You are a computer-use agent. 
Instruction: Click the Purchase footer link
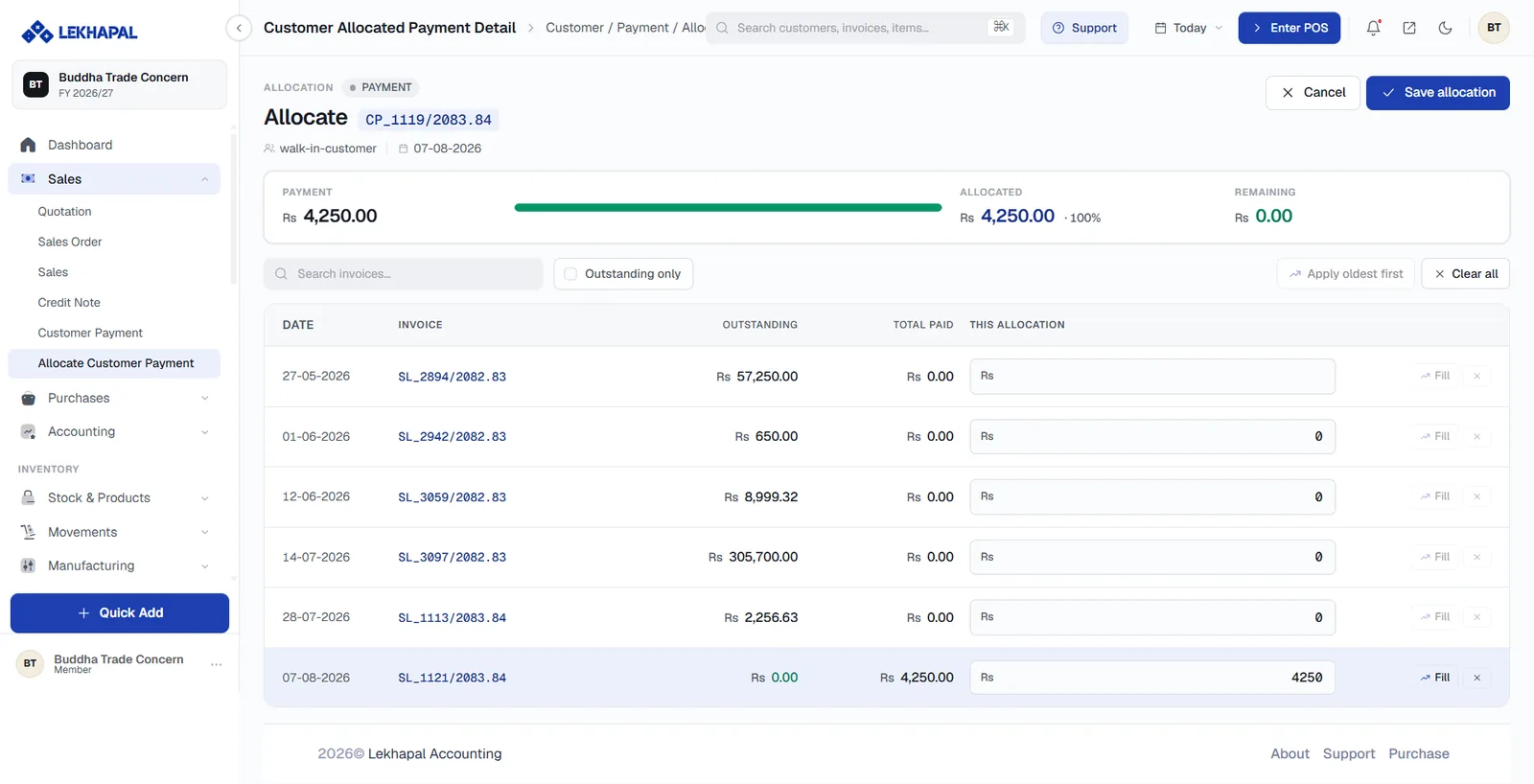click(1419, 754)
